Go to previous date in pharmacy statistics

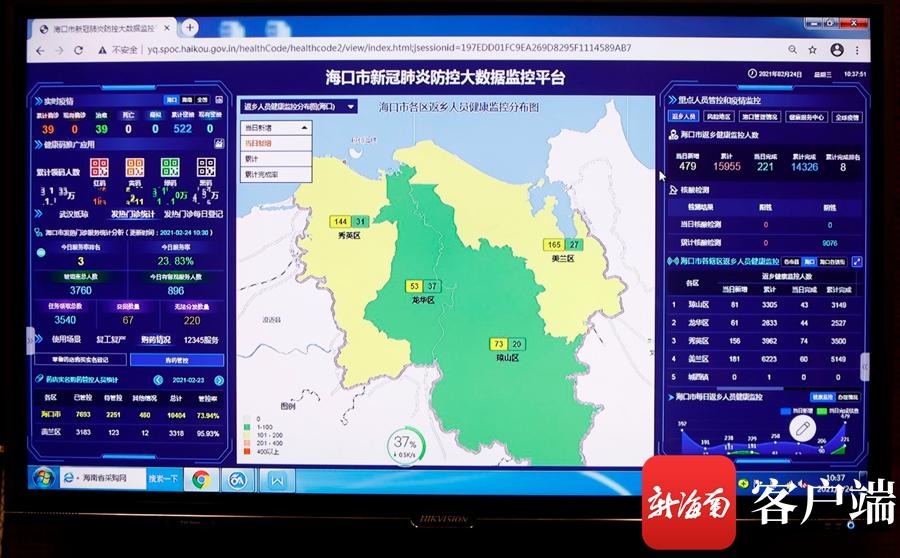point(158,381)
